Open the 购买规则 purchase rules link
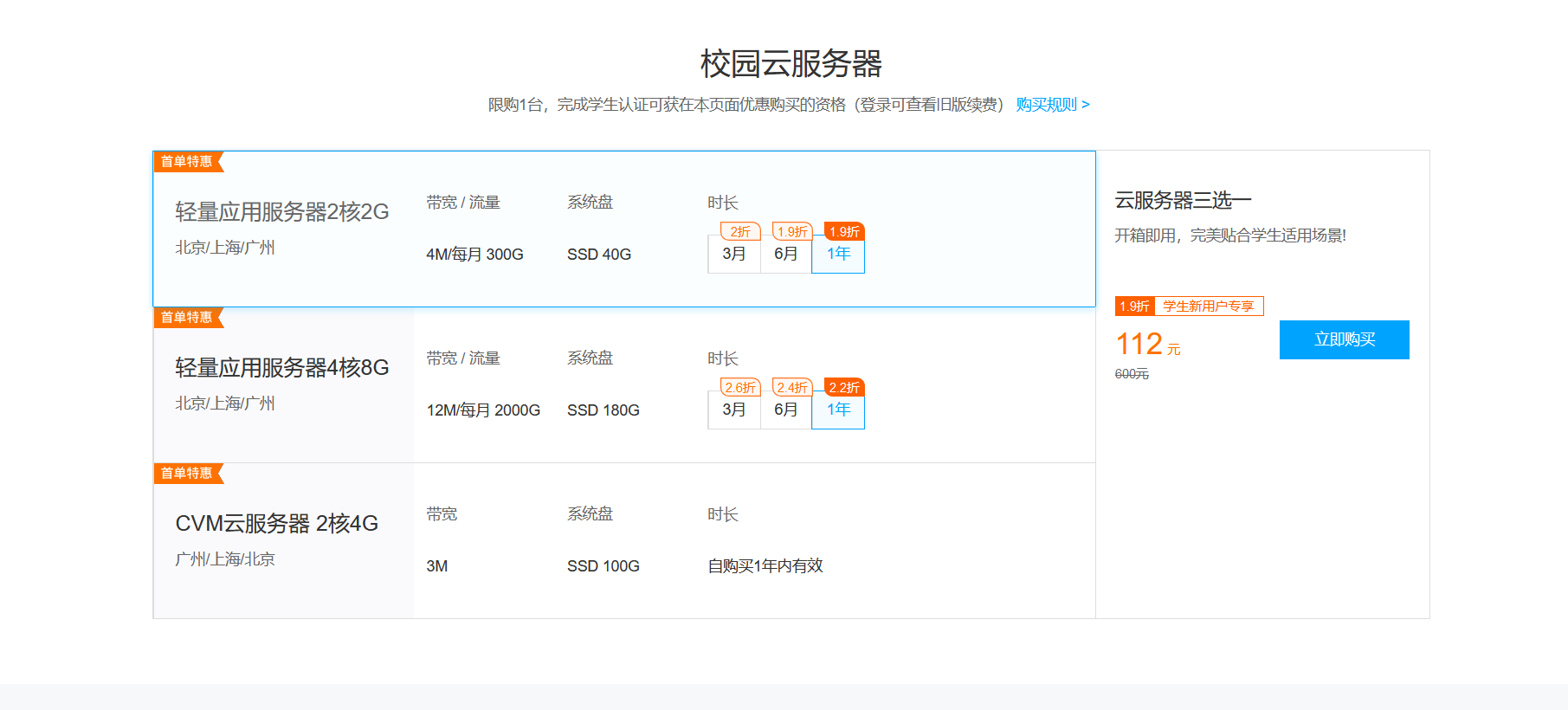Image resolution: width=1568 pixels, height=710 pixels. tap(1052, 105)
